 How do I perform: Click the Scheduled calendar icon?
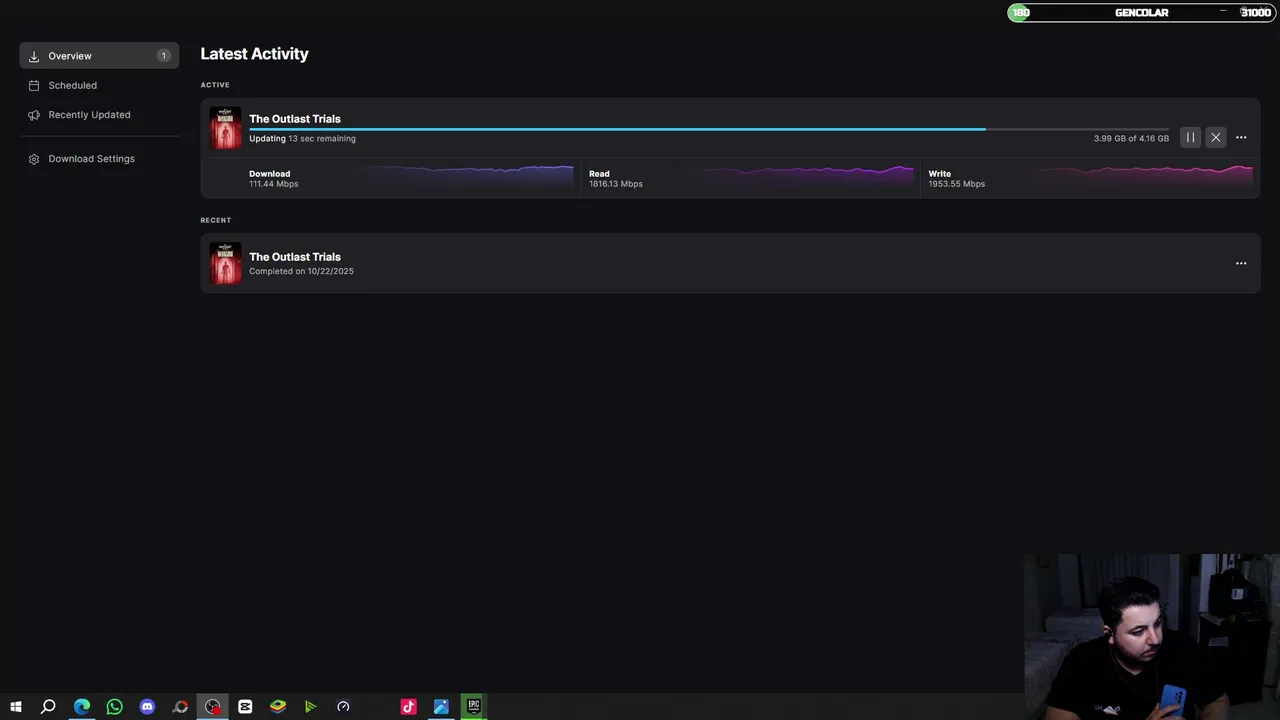[x=34, y=86]
